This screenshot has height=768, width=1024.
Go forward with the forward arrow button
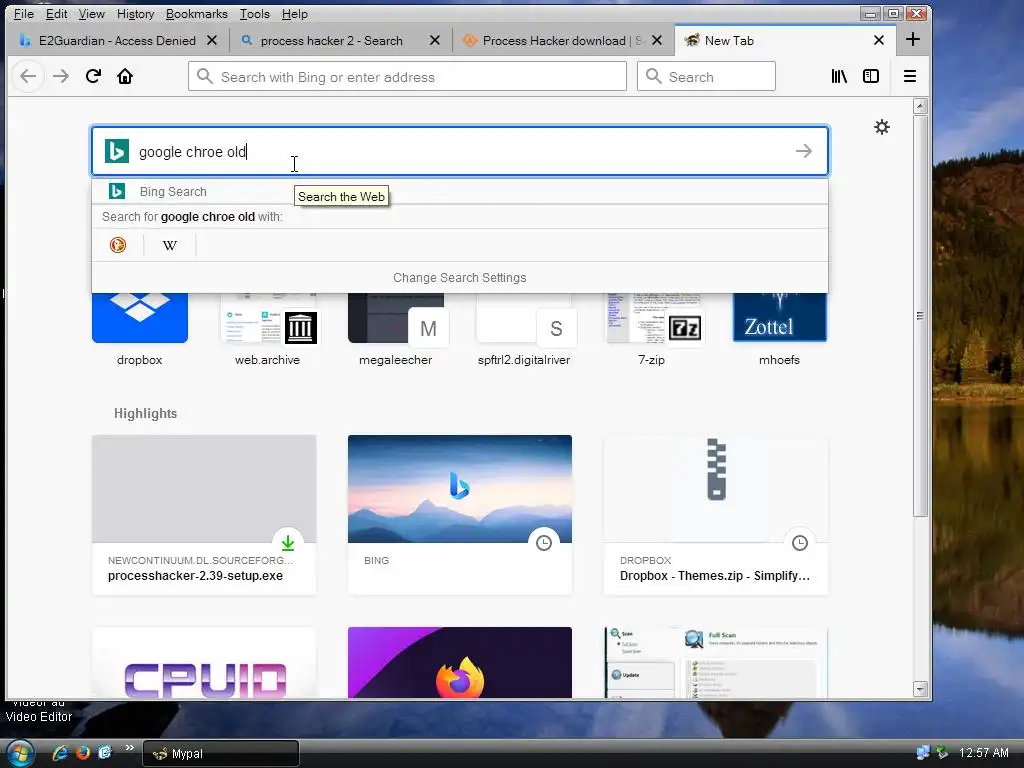tap(61, 76)
